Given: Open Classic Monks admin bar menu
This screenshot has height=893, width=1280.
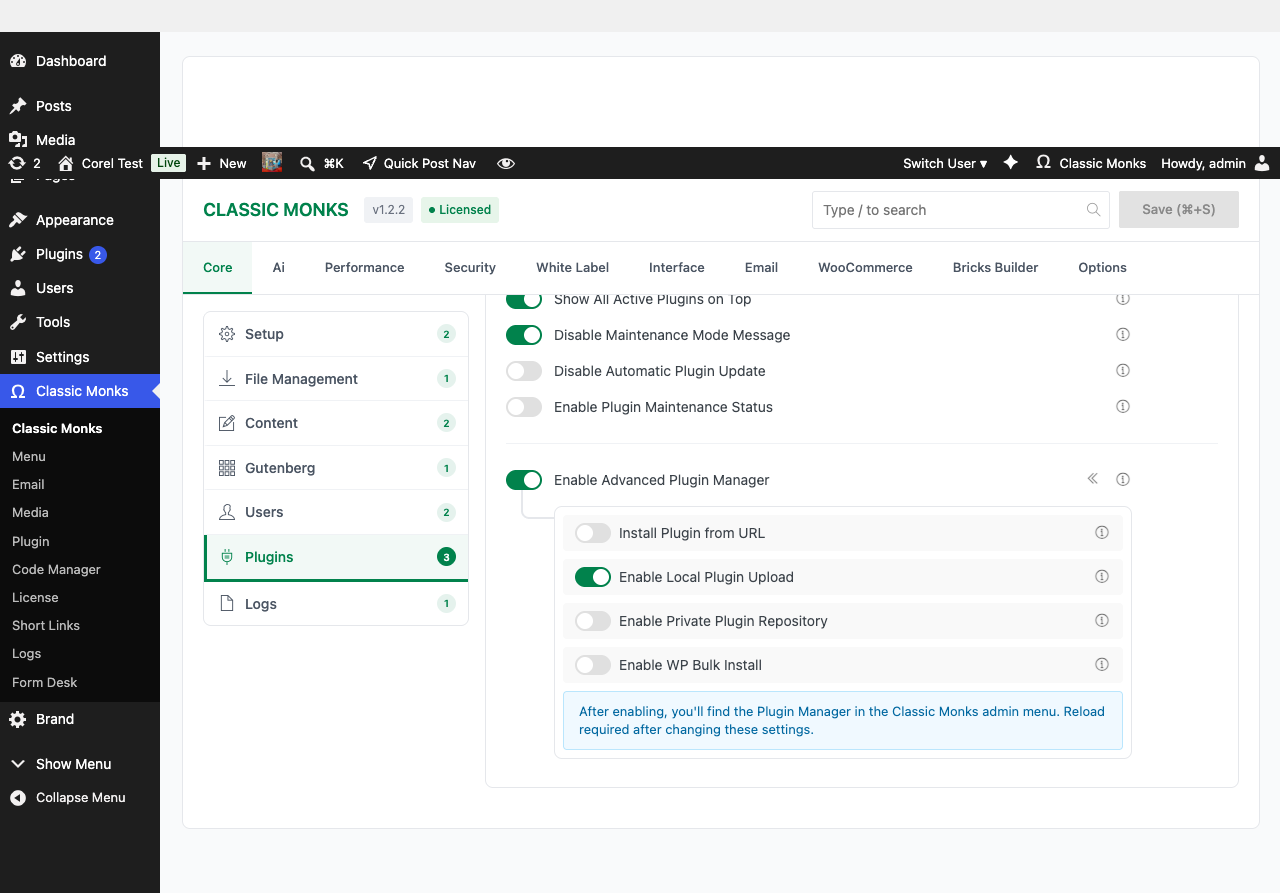Looking at the screenshot, I should point(1090,163).
